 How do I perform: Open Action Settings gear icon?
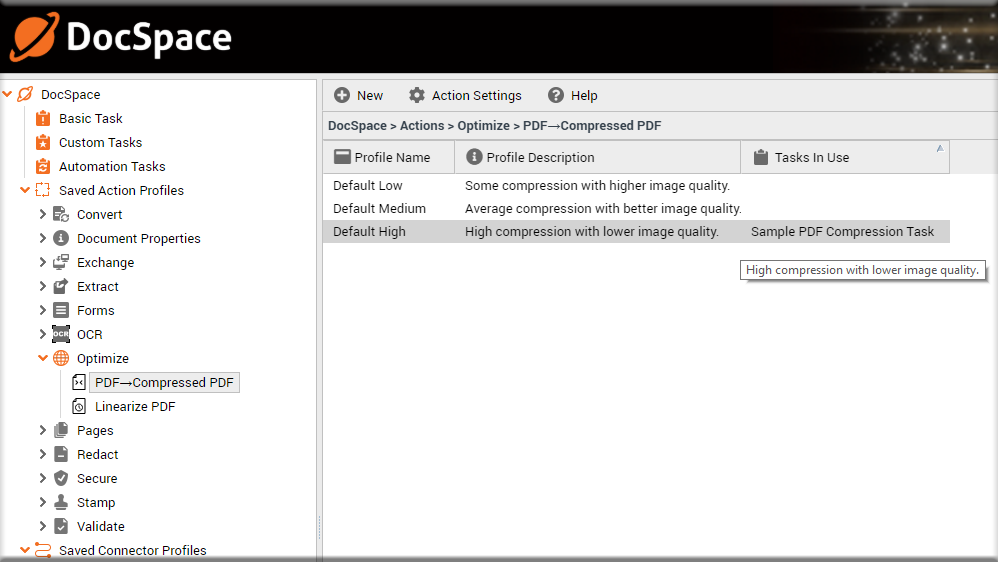pos(417,95)
